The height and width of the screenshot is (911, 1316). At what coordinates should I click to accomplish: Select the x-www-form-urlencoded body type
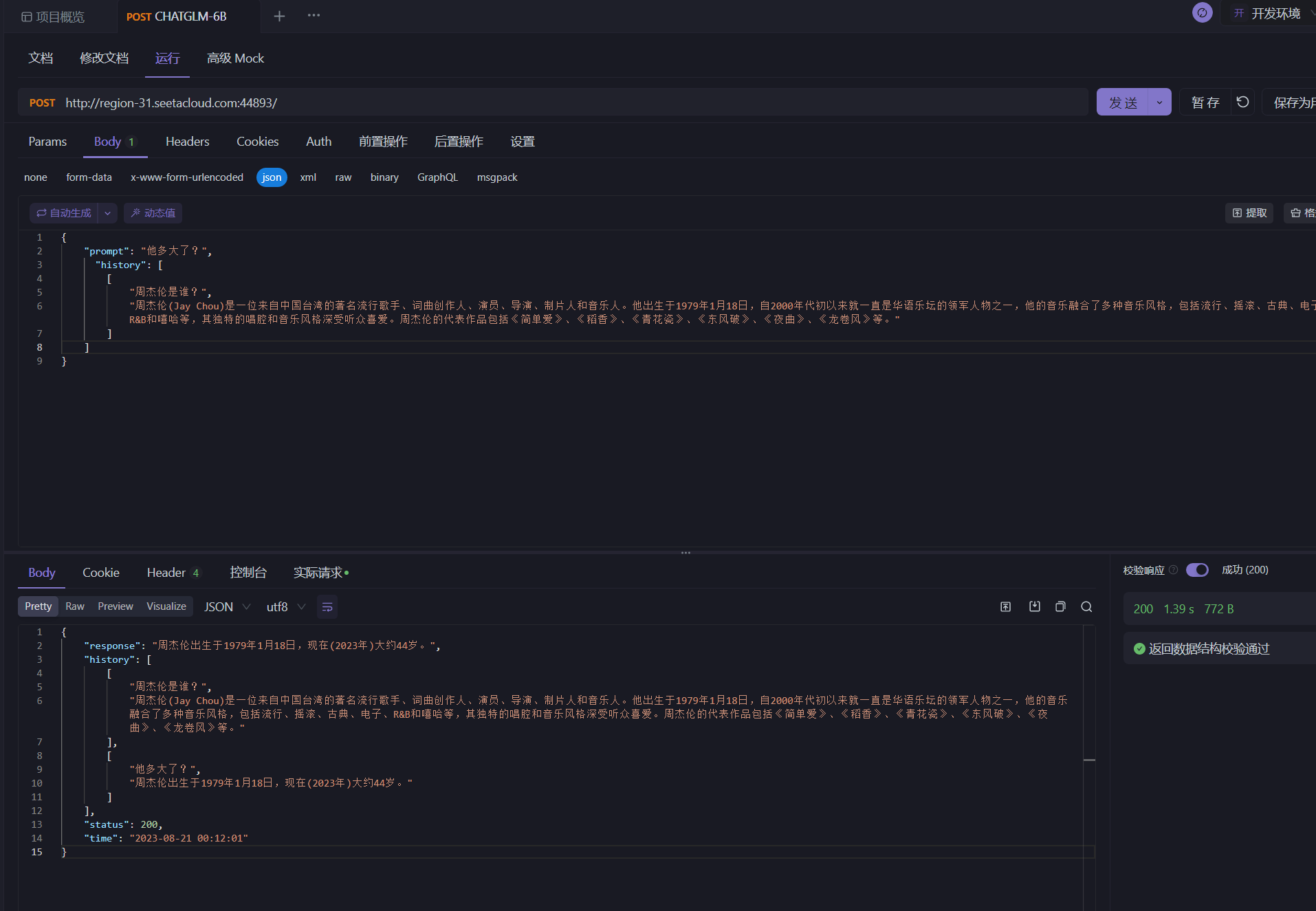coord(187,177)
